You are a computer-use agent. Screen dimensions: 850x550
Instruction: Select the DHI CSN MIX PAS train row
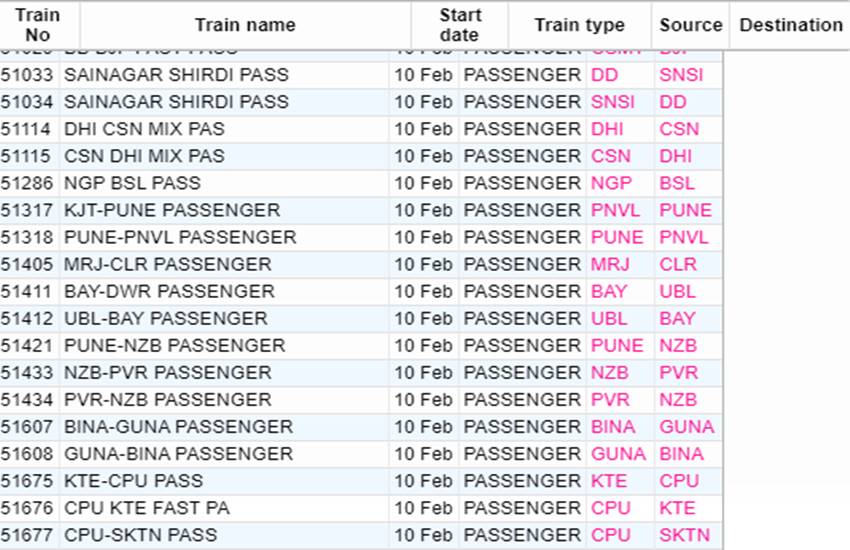click(361, 129)
